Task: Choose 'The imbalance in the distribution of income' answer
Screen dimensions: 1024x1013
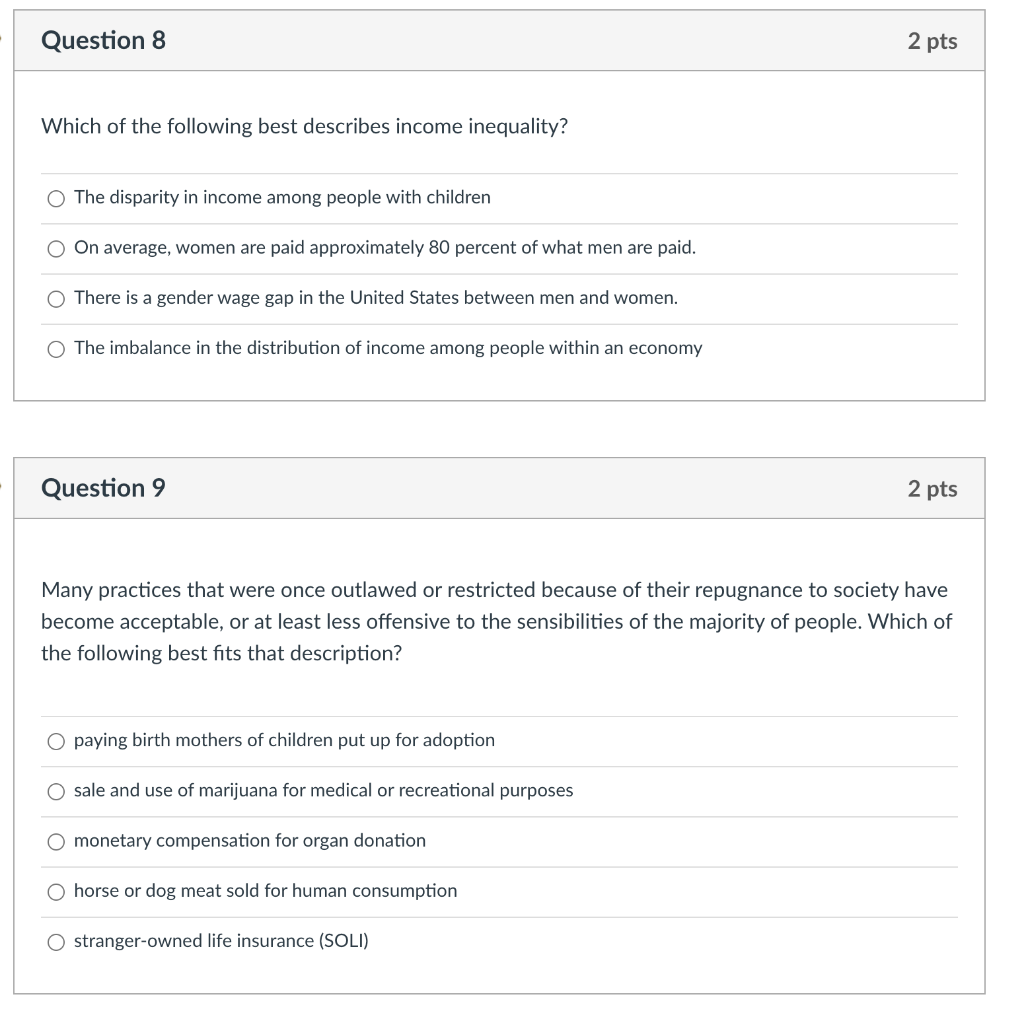Action: [57, 349]
